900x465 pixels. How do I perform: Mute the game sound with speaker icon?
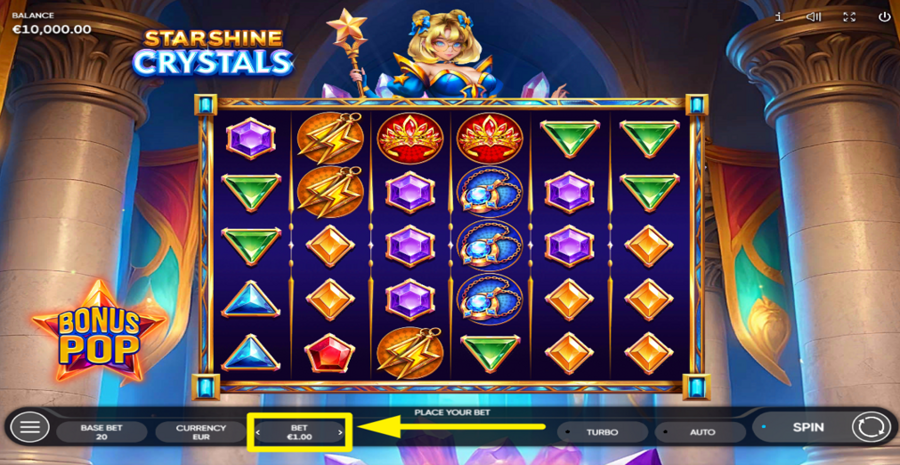[x=814, y=17]
